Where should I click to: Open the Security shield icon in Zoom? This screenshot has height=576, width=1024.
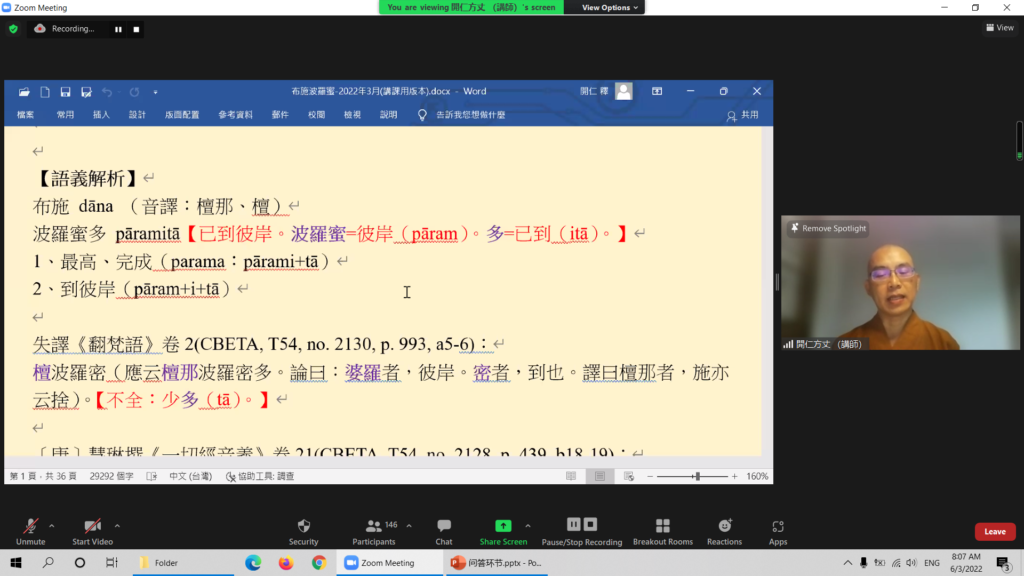click(303, 526)
